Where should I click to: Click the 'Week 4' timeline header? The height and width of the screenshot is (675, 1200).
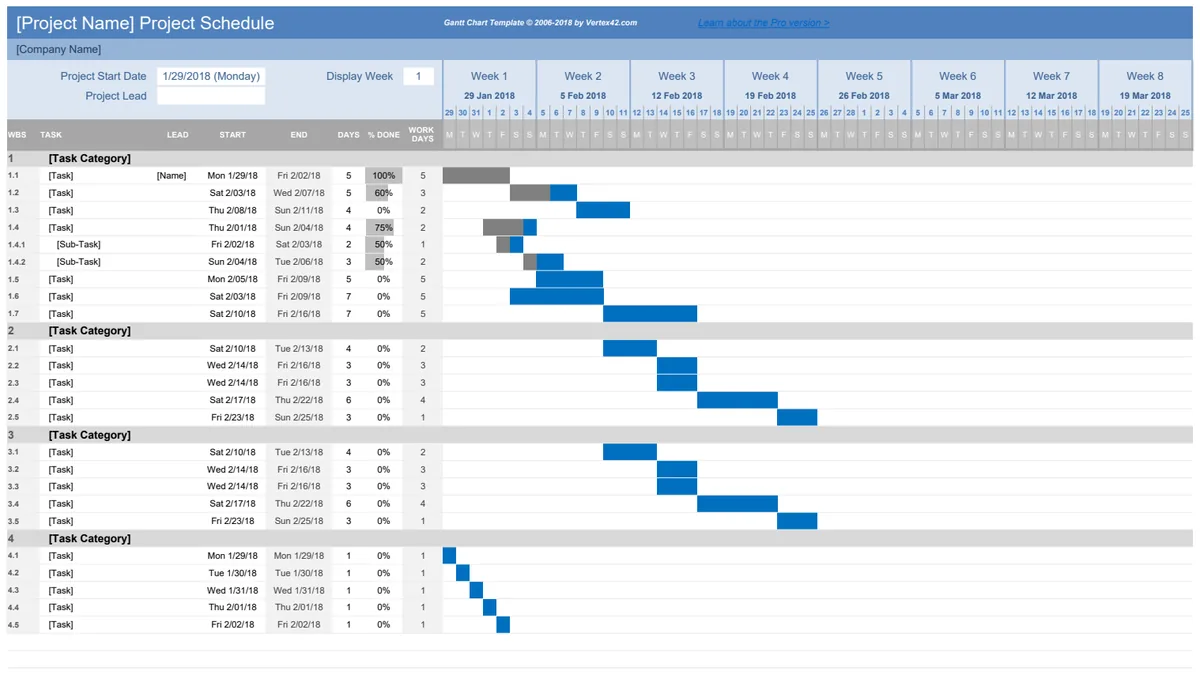(770, 76)
